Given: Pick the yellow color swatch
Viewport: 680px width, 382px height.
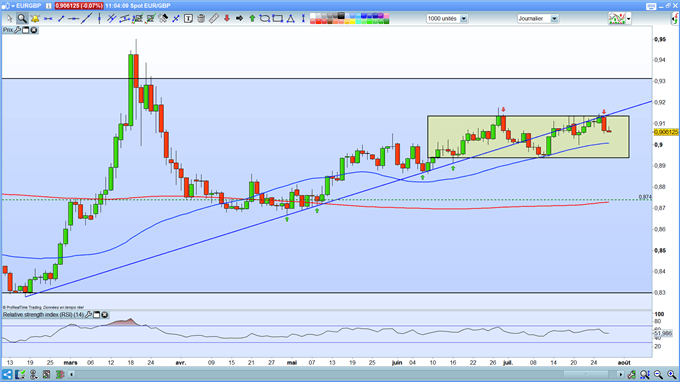Looking at the screenshot, I should (353, 21).
